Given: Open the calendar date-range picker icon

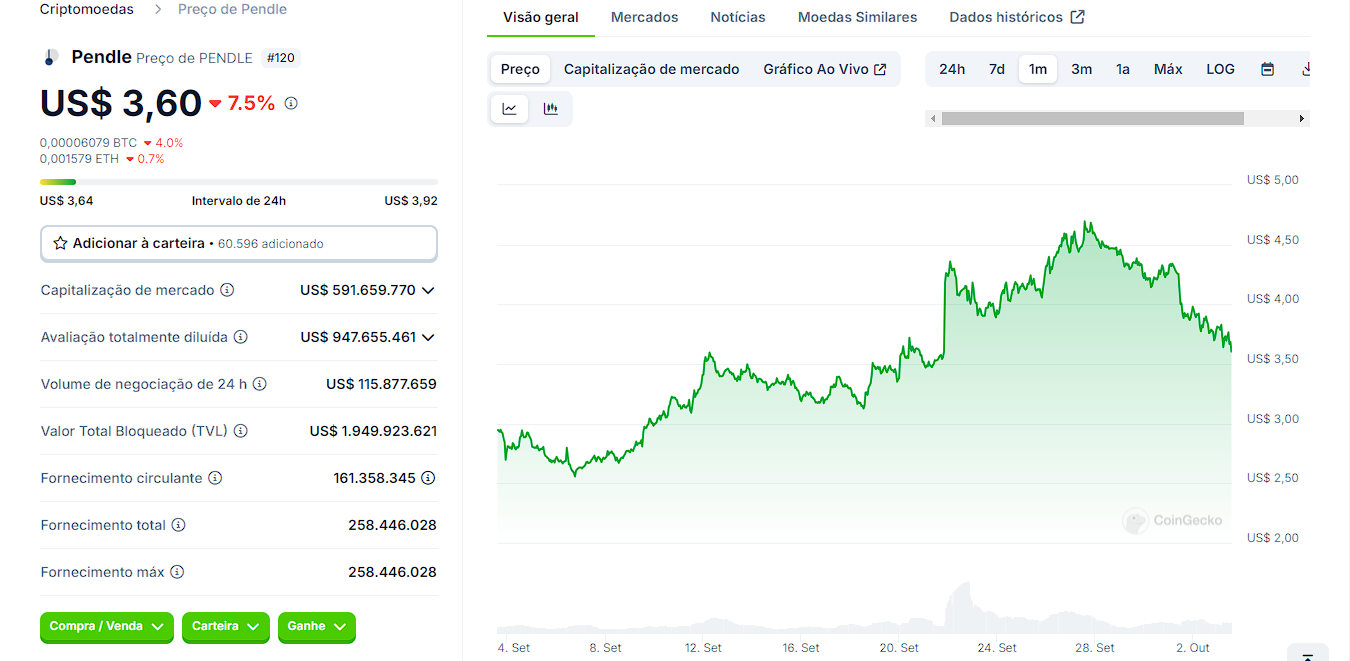Looking at the screenshot, I should tap(1266, 68).
